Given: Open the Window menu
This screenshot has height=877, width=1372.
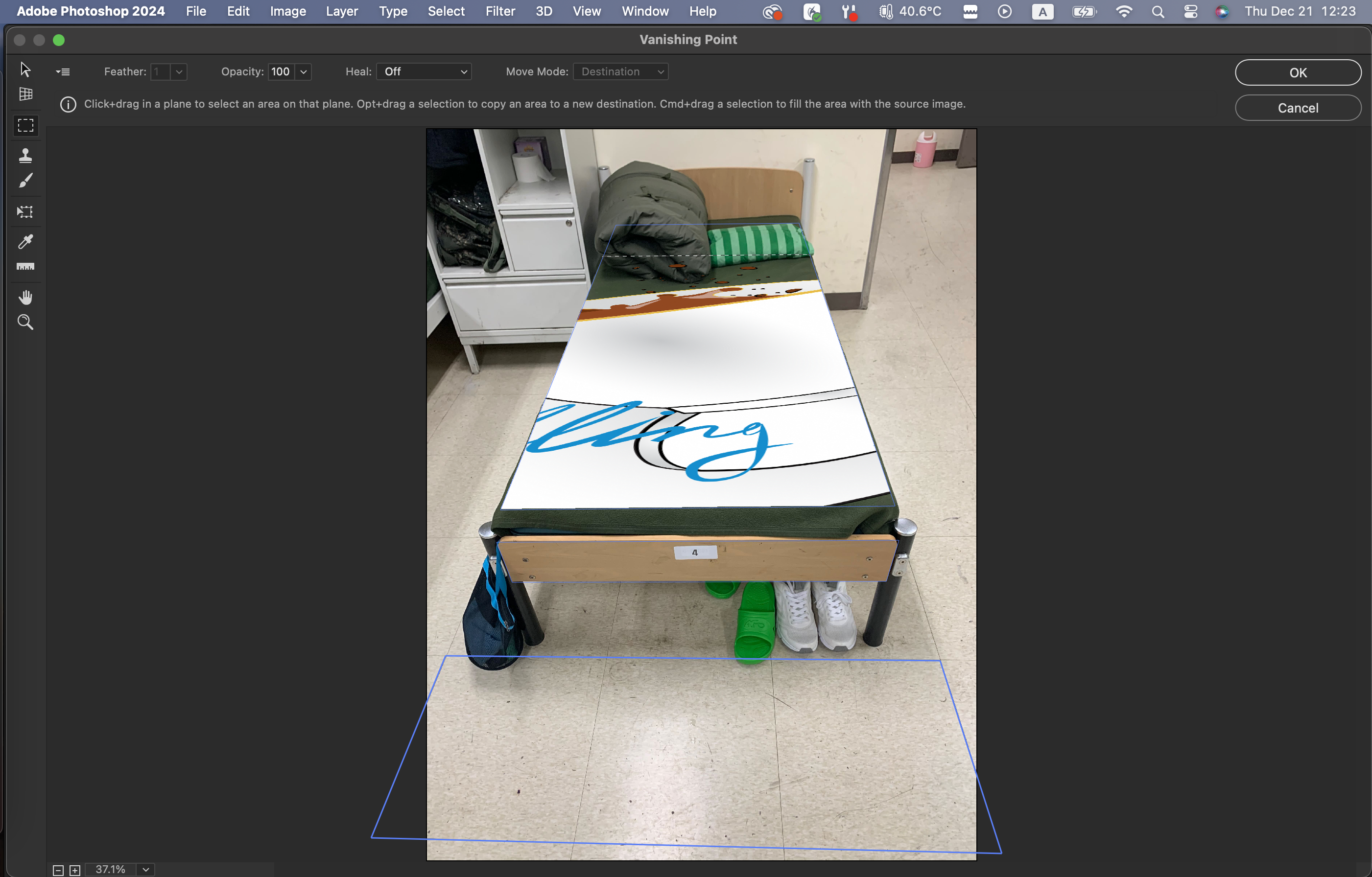Looking at the screenshot, I should tap(644, 11).
